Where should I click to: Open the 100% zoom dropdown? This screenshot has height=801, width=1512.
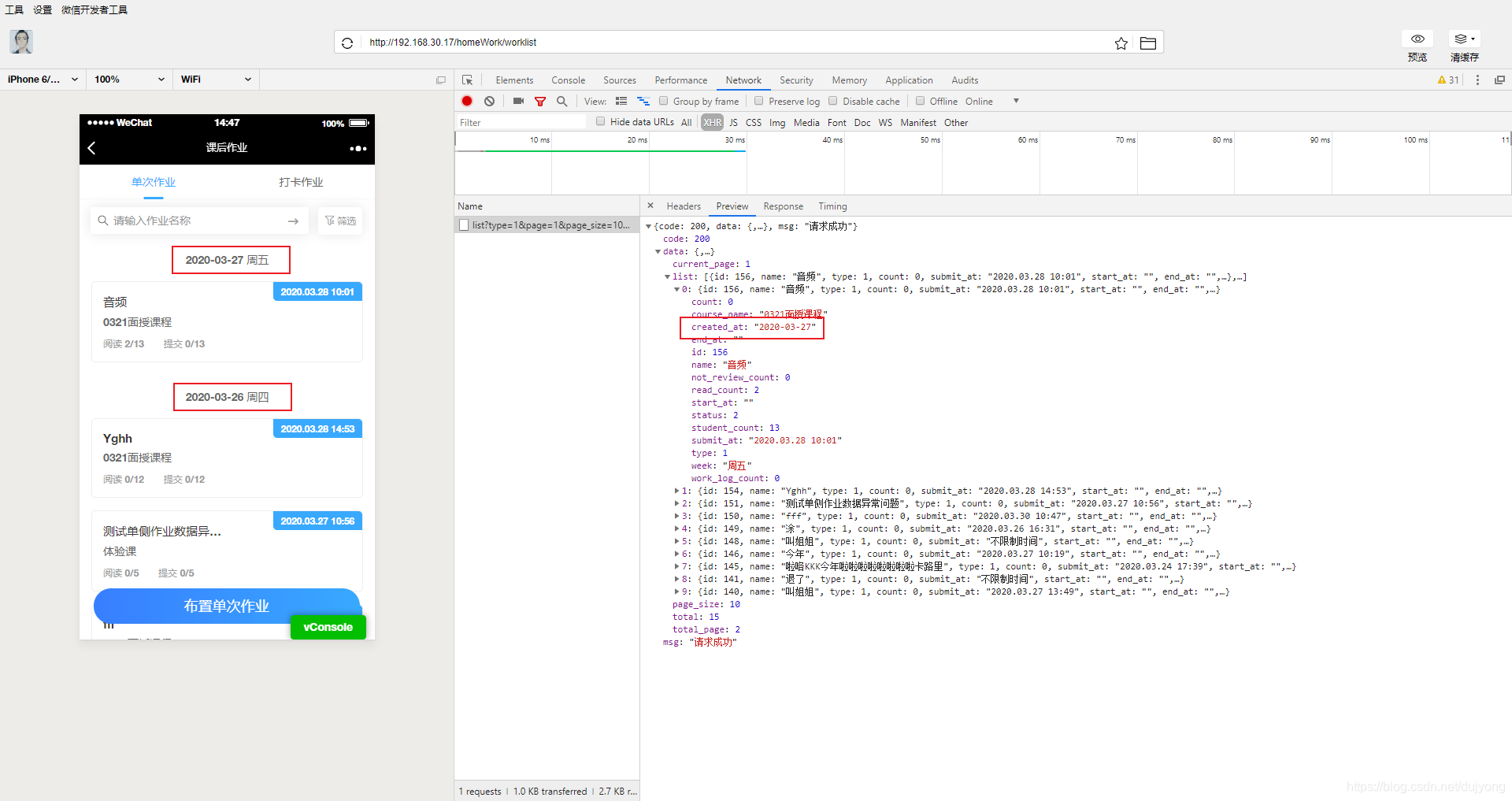tap(129, 80)
